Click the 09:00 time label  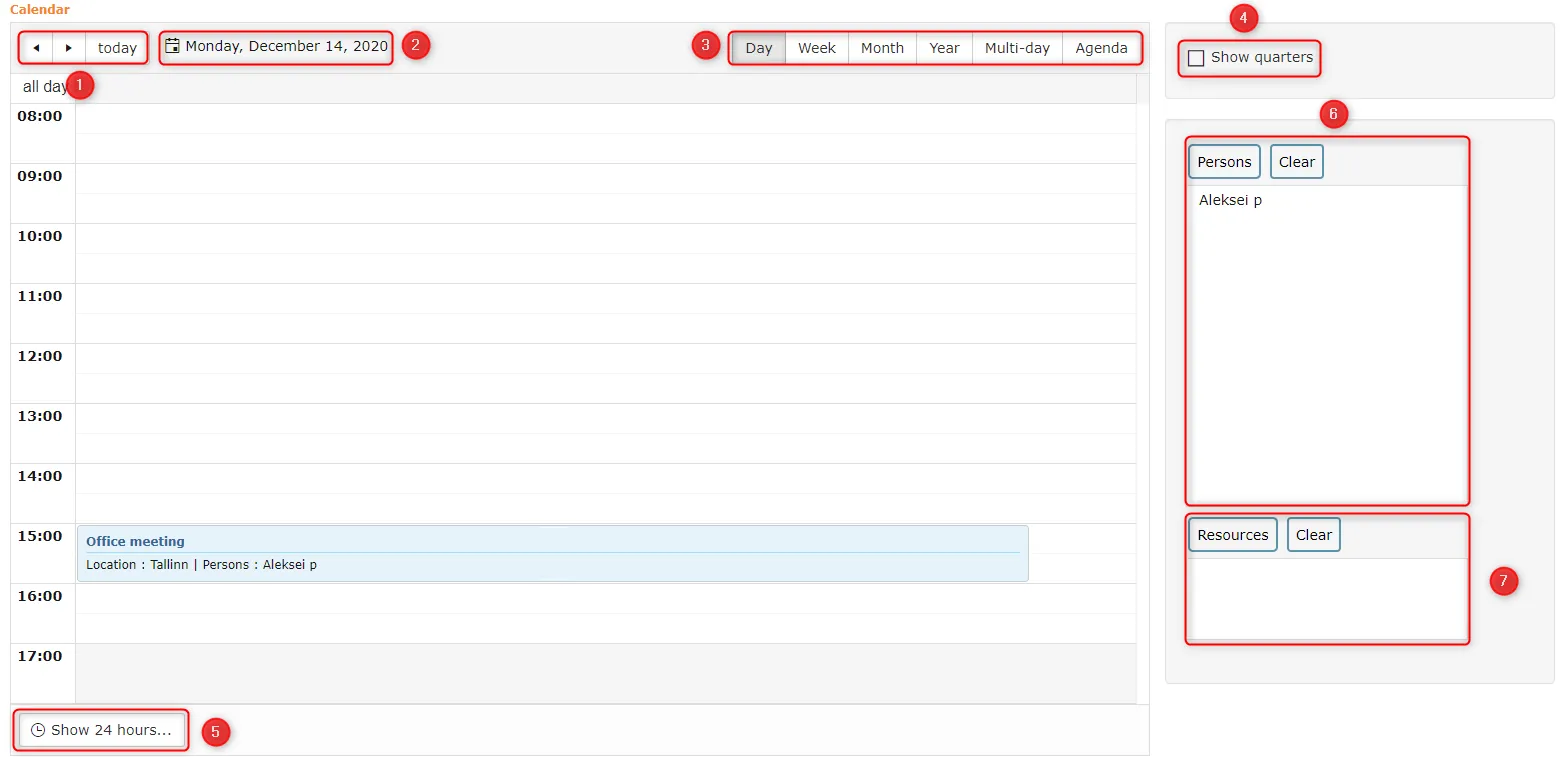pyautogui.click(x=40, y=176)
